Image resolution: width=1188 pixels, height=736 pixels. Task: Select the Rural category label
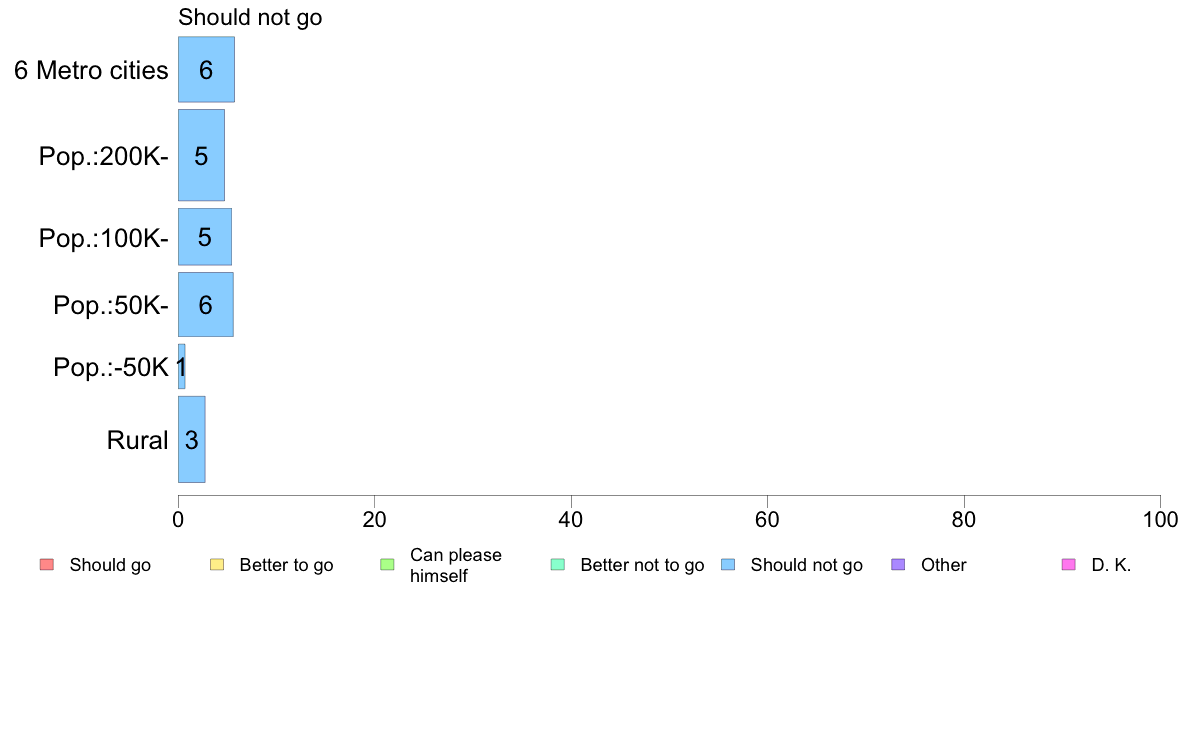click(137, 440)
